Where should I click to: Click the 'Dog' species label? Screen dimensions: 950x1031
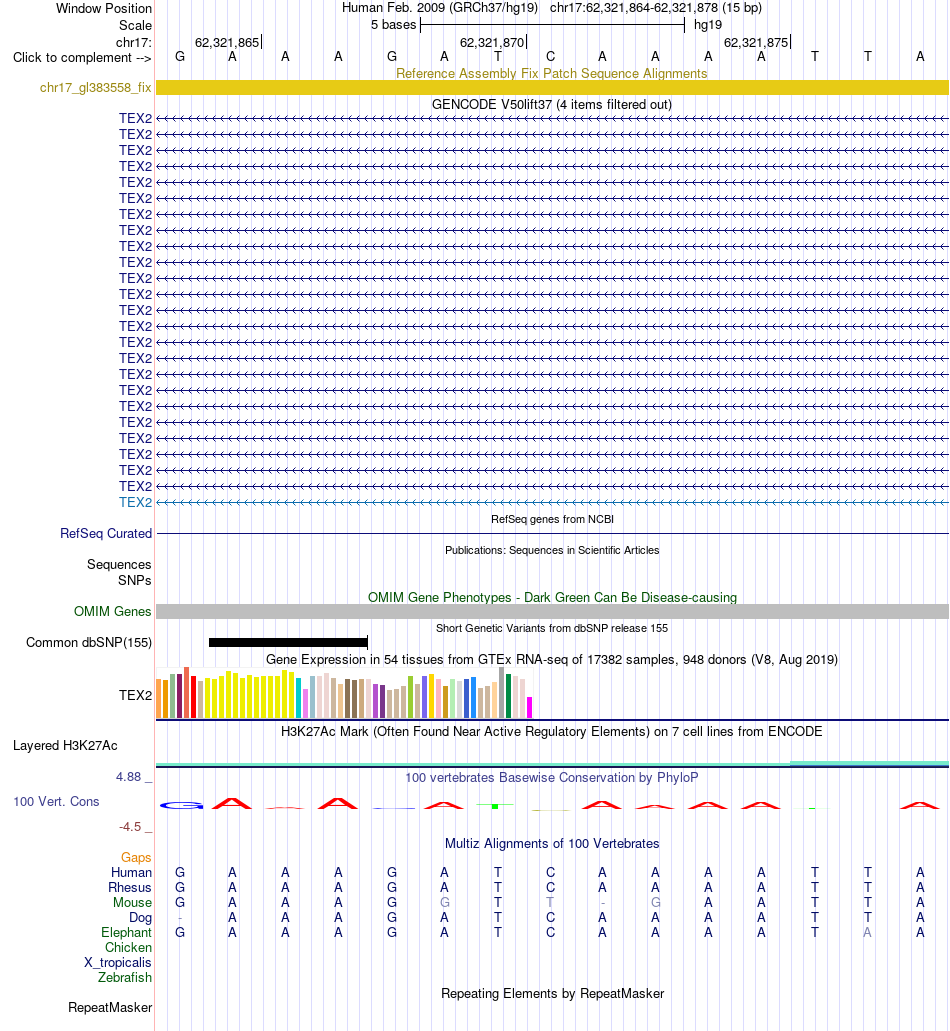[x=140, y=918]
